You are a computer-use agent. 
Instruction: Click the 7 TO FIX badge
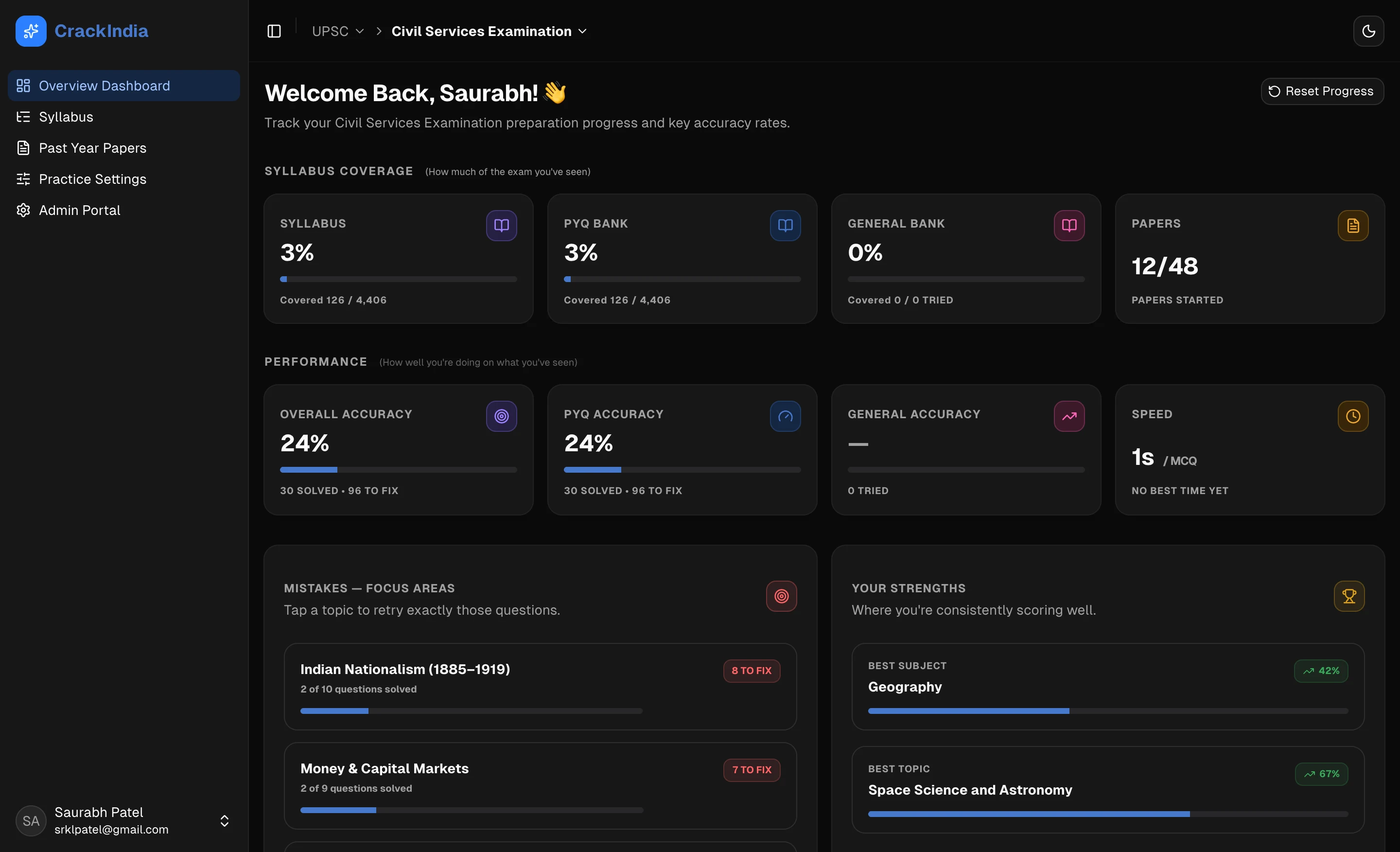pos(752,770)
